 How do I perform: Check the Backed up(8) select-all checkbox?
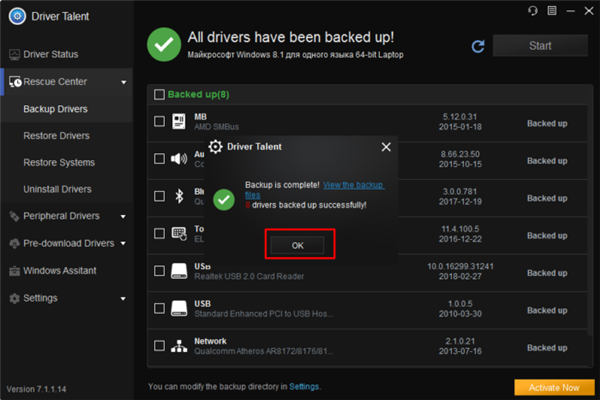(x=159, y=95)
